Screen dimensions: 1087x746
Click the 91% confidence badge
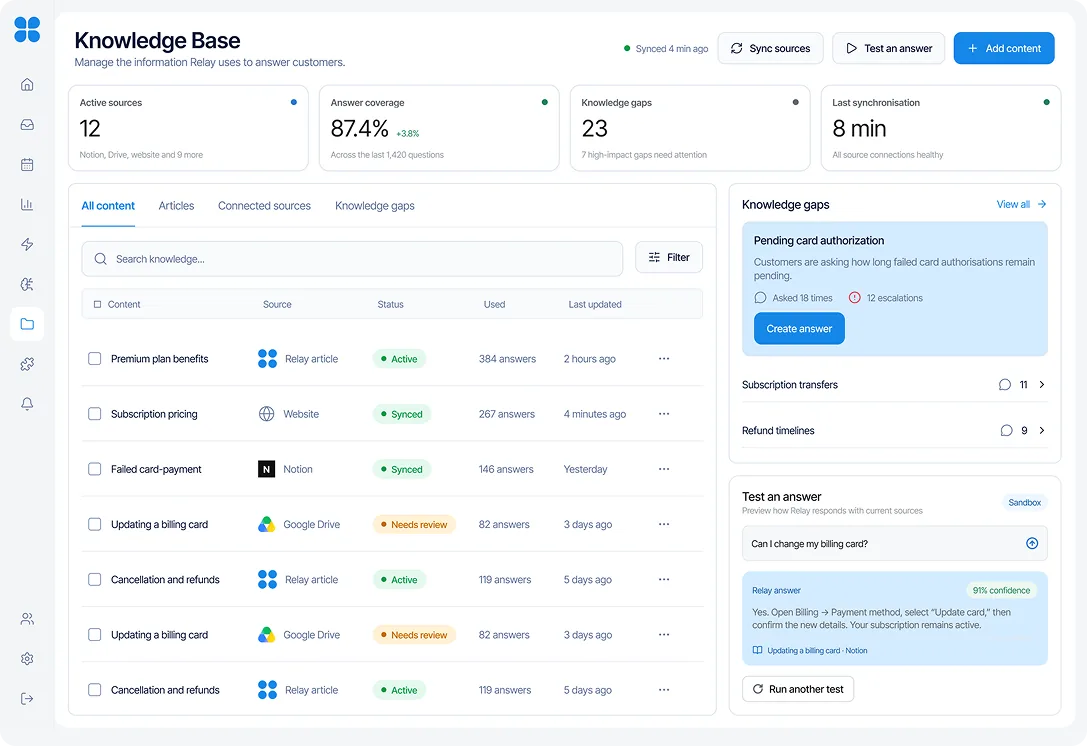pos(1001,591)
